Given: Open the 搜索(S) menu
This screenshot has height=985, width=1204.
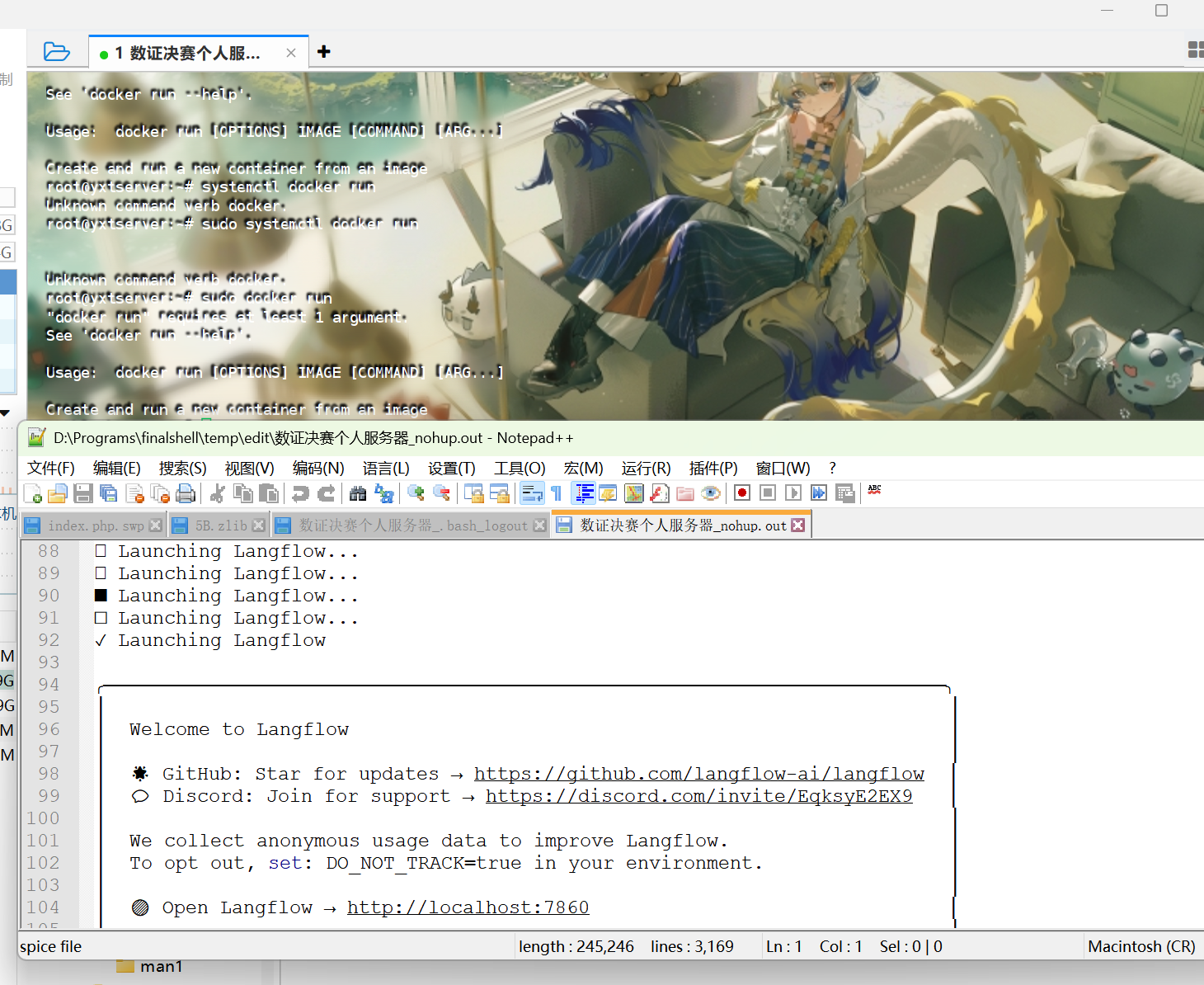Looking at the screenshot, I should 183,469.
